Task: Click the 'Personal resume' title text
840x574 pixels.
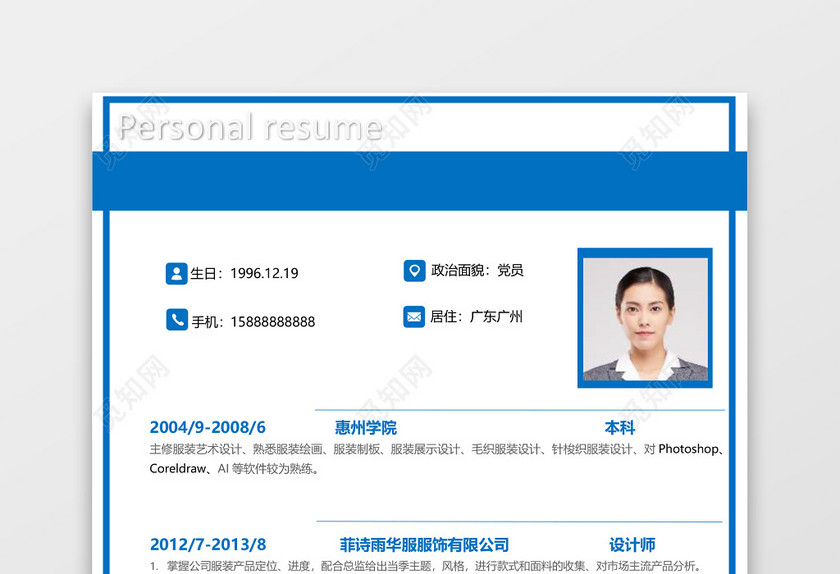Action: 250,128
